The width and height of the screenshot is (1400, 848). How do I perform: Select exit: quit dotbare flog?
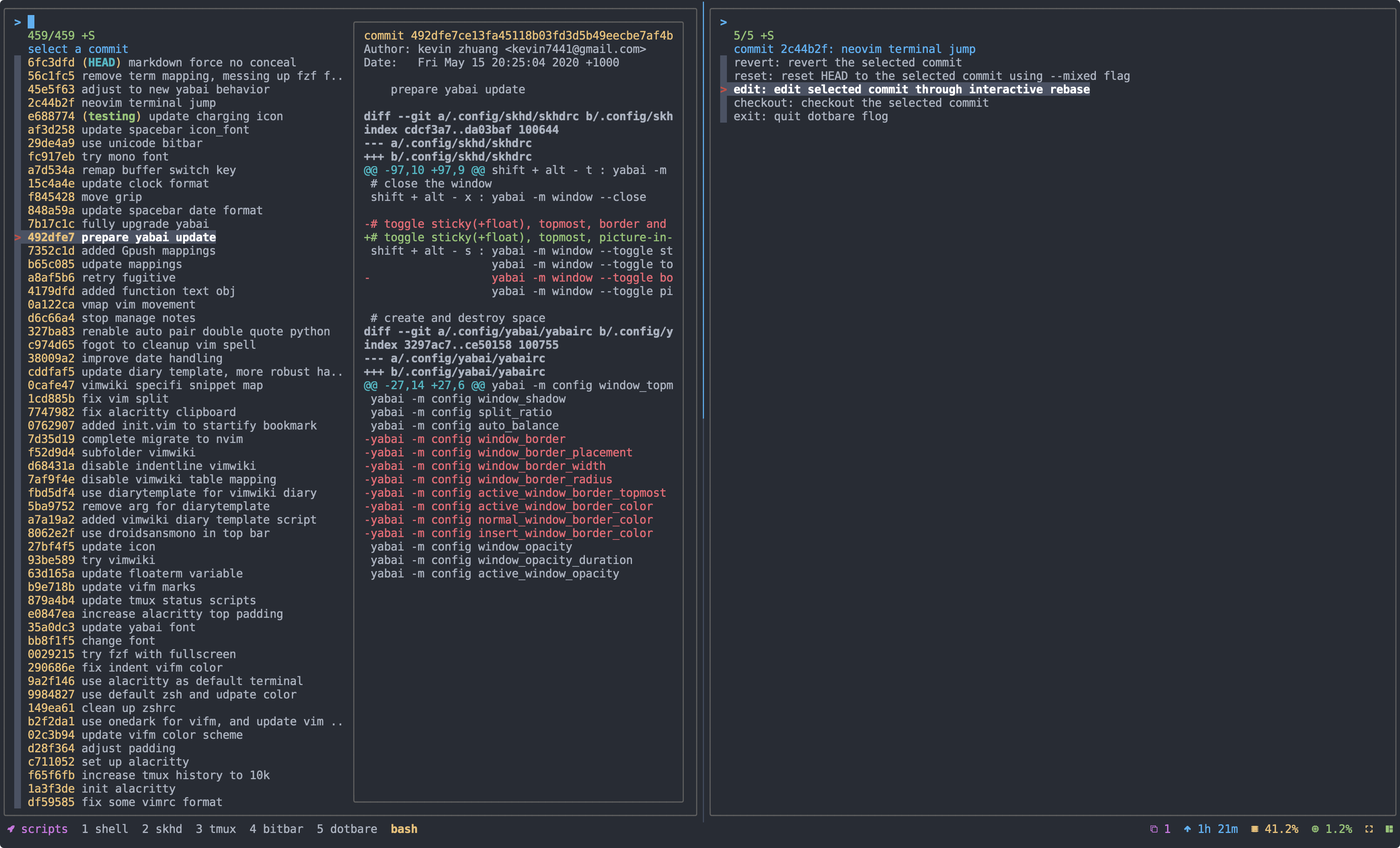811,117
